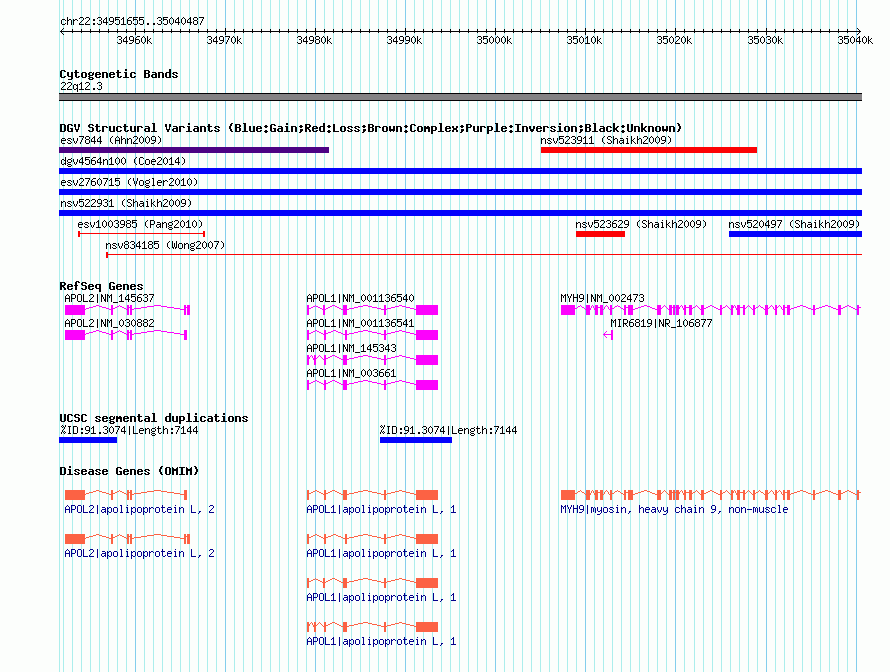
Task: Click the chr22:34951655..35040487 coordinate label
Action: (x=132, y=21)
